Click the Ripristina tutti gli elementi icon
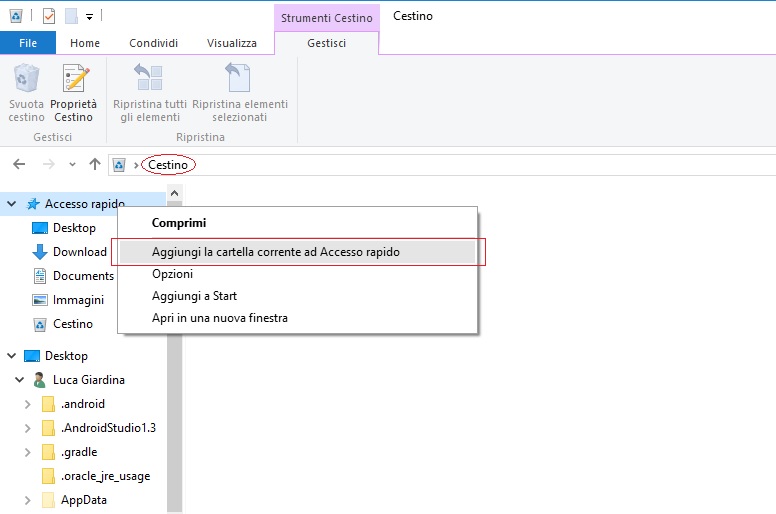The image size is (776, 514). click(x=149, y=80)
